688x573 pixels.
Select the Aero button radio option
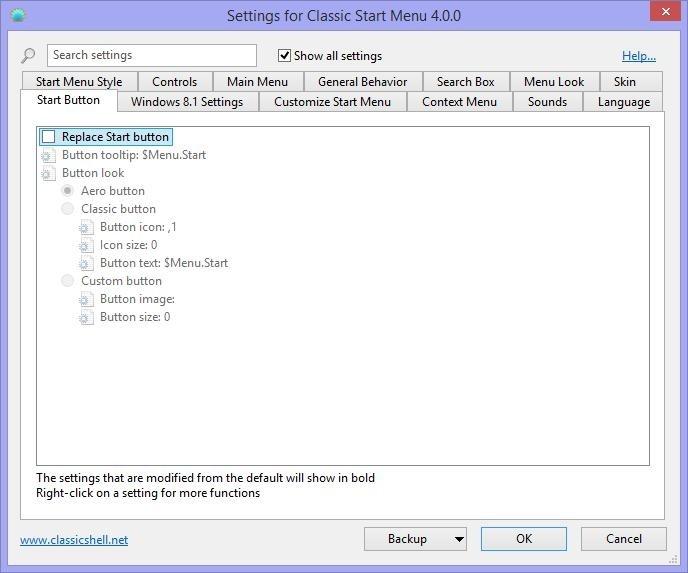click(x=68, y=191)
